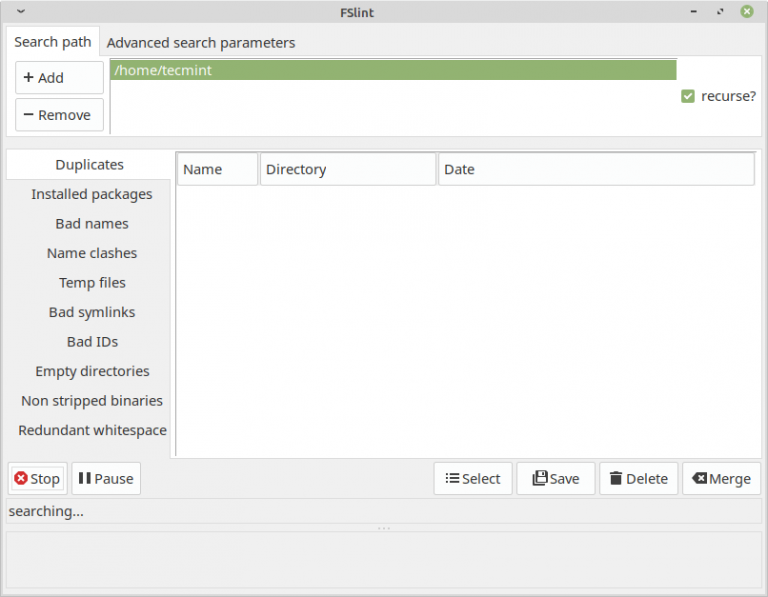Open the window menu arrow in title bar

21,12
